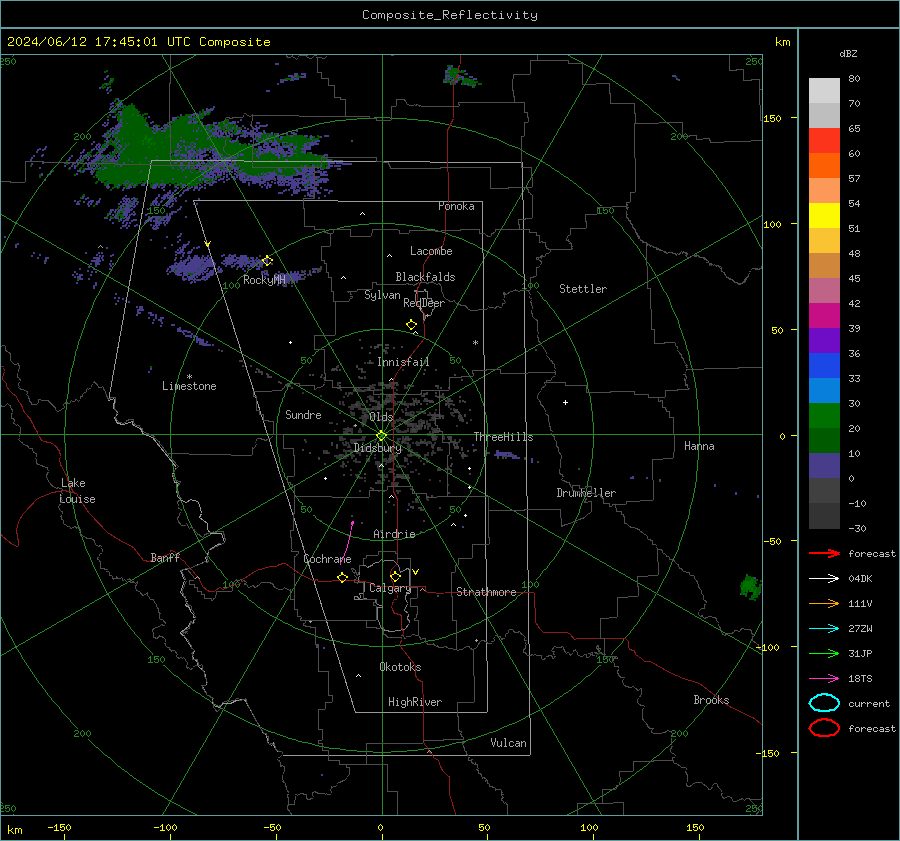
Task: Select the orange 111V arrow legend icon
Action: click(x=824, y=603)
